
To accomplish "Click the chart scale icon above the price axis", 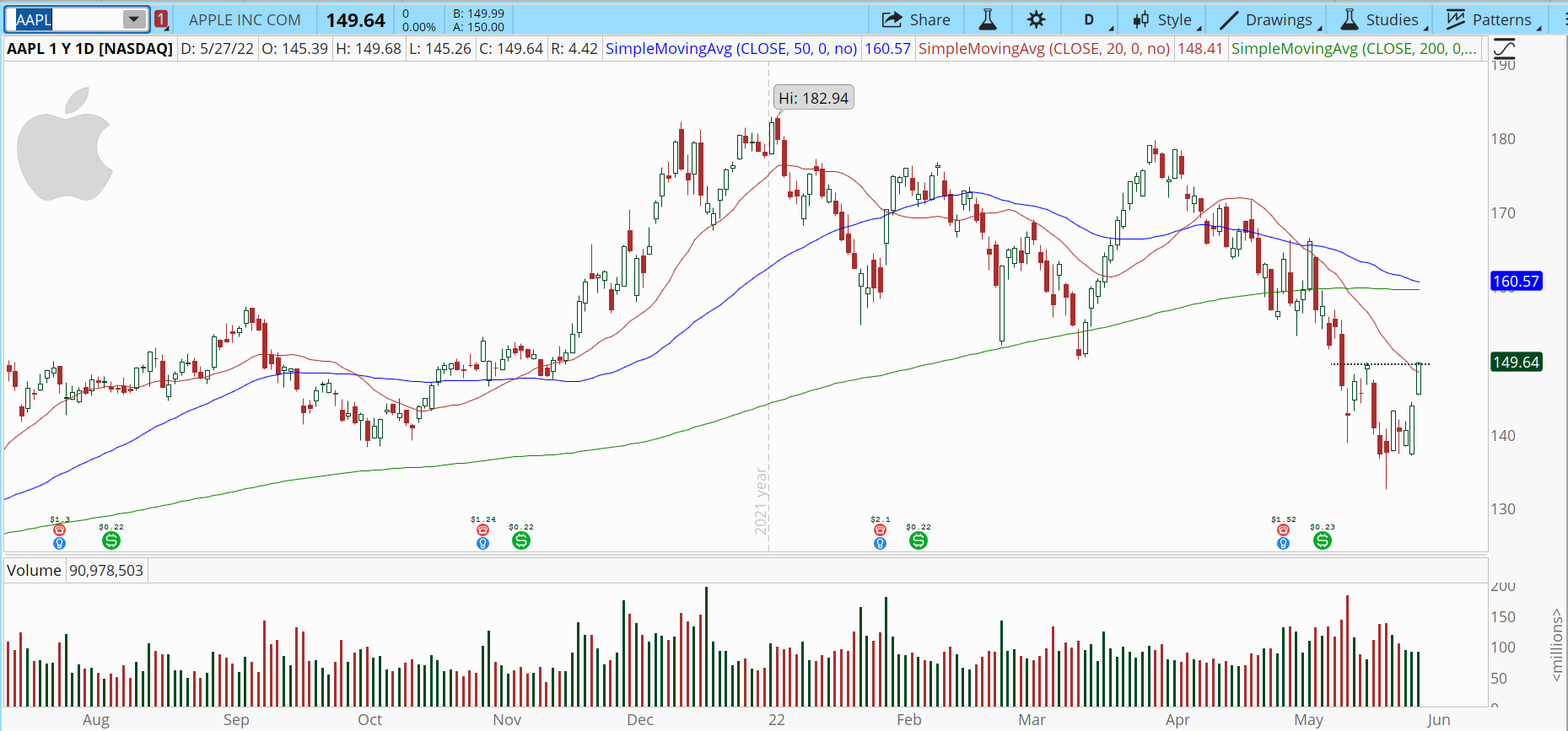I will [x=1504, y=49].
